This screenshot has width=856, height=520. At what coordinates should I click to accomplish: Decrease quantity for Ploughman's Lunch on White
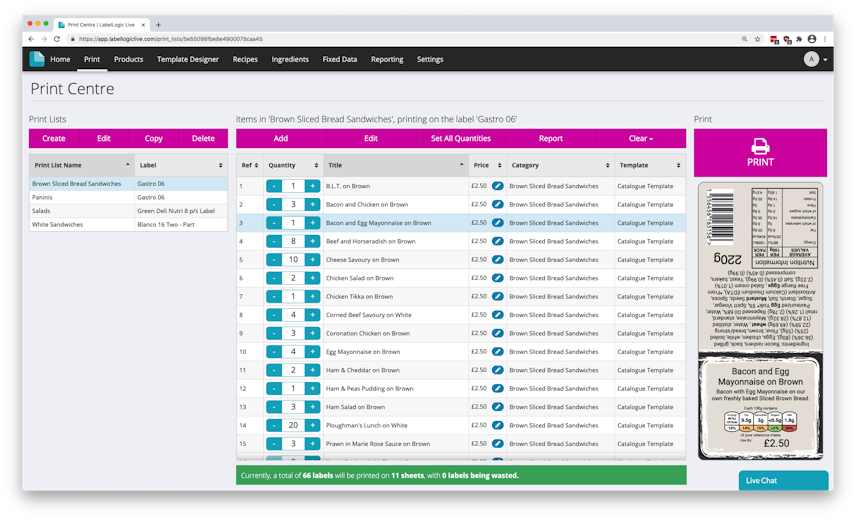tap(274, 426)
